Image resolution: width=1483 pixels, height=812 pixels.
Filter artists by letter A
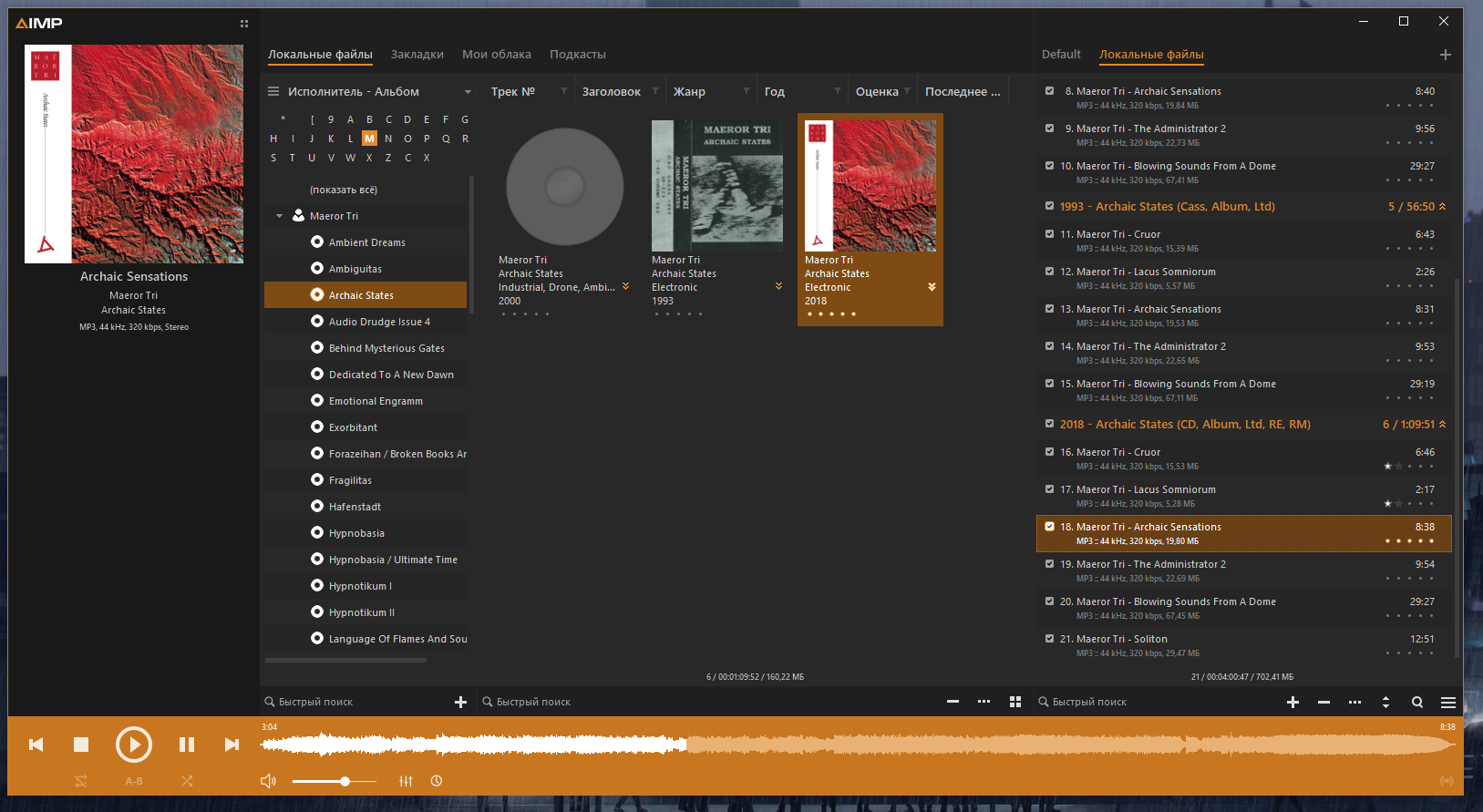pyautogui.click(x=350, y=119)
